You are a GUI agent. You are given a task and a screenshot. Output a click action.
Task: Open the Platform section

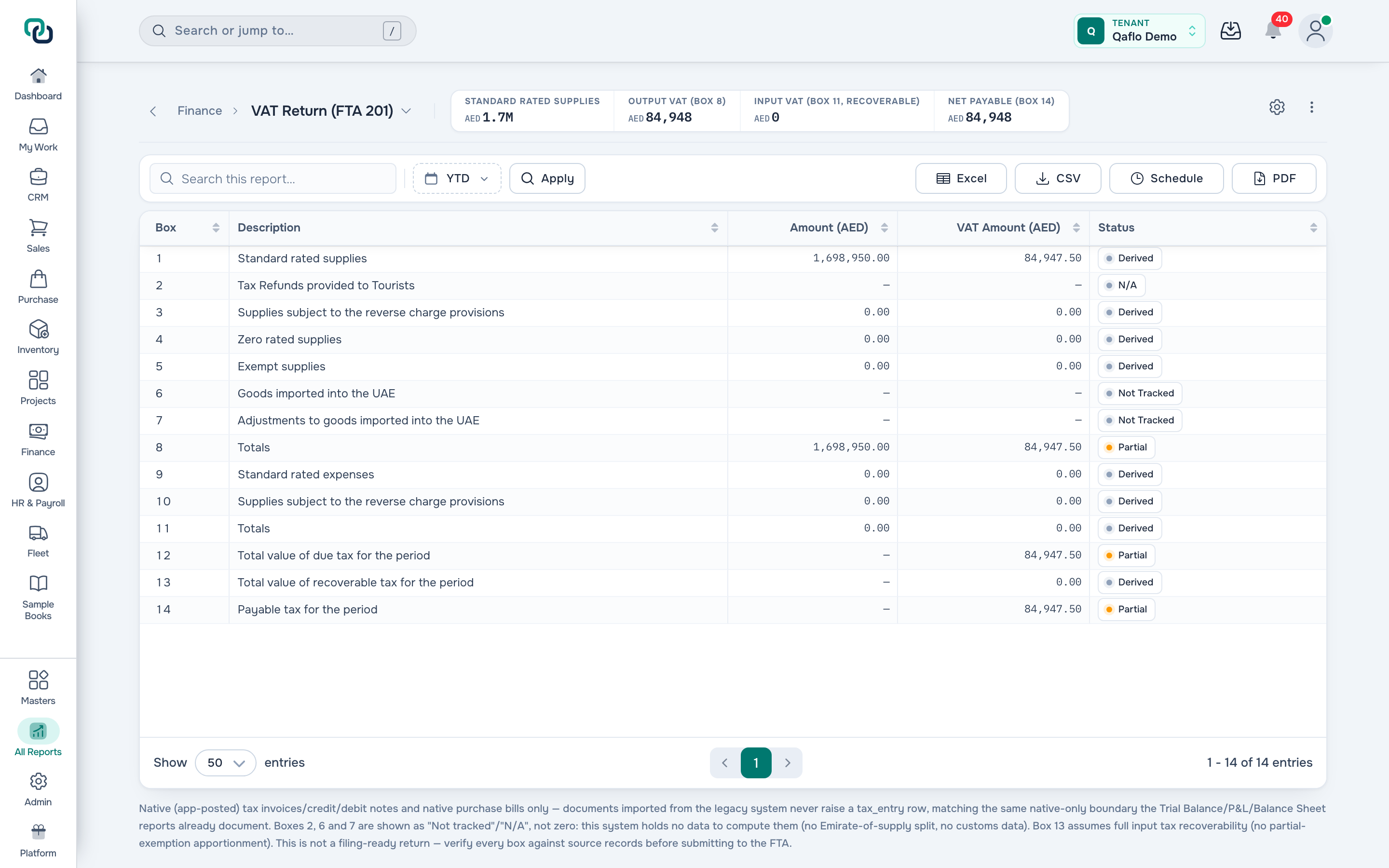tap(38, 841)
